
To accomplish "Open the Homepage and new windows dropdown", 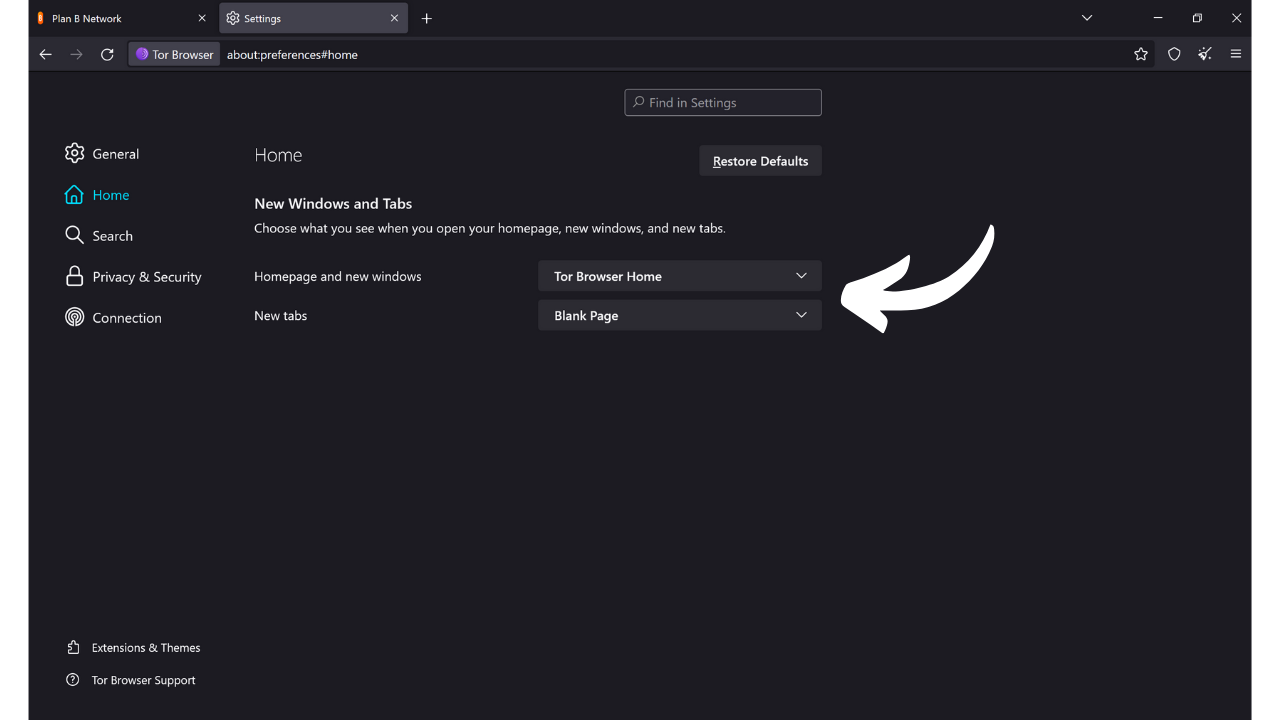I will (x=679, y=275).
